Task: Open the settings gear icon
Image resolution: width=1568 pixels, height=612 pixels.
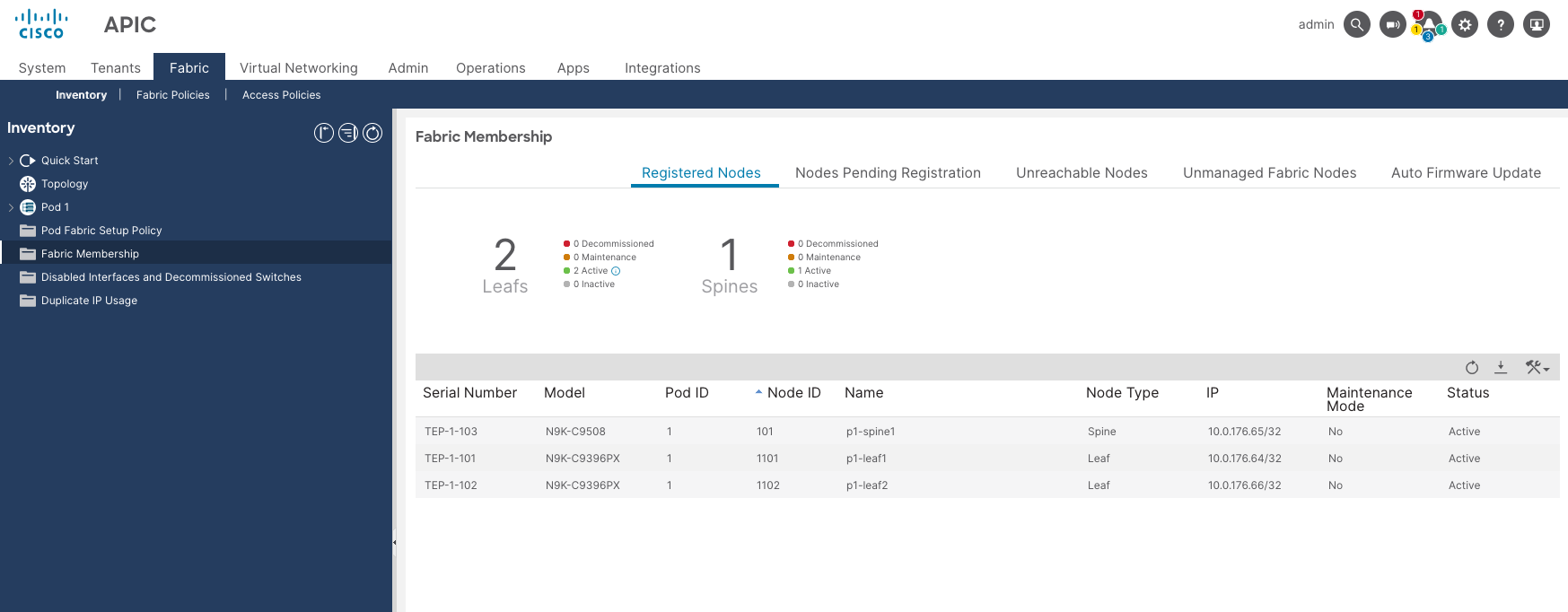Action: [x=1465, y=25]
